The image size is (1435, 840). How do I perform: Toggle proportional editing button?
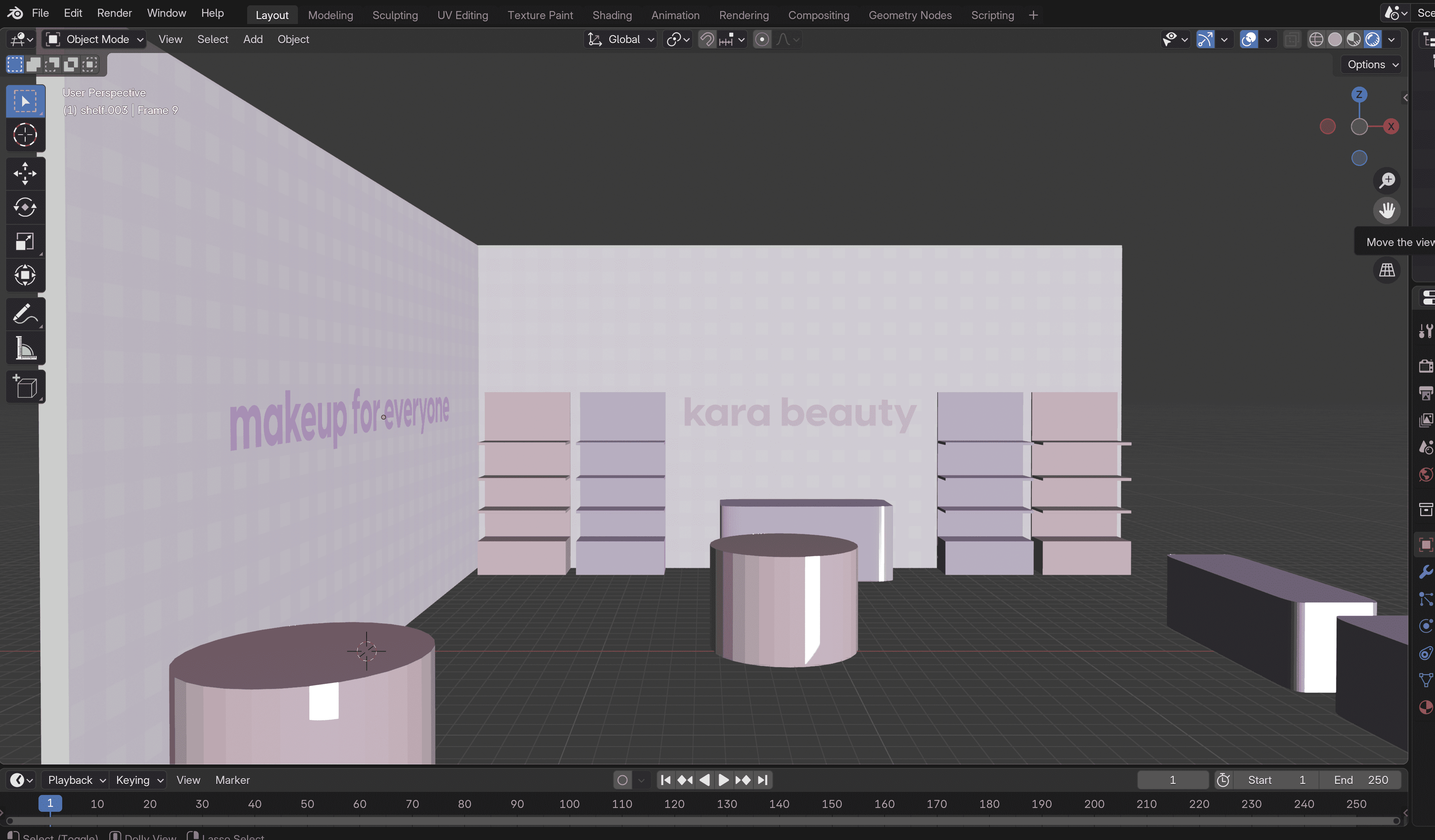761,39
